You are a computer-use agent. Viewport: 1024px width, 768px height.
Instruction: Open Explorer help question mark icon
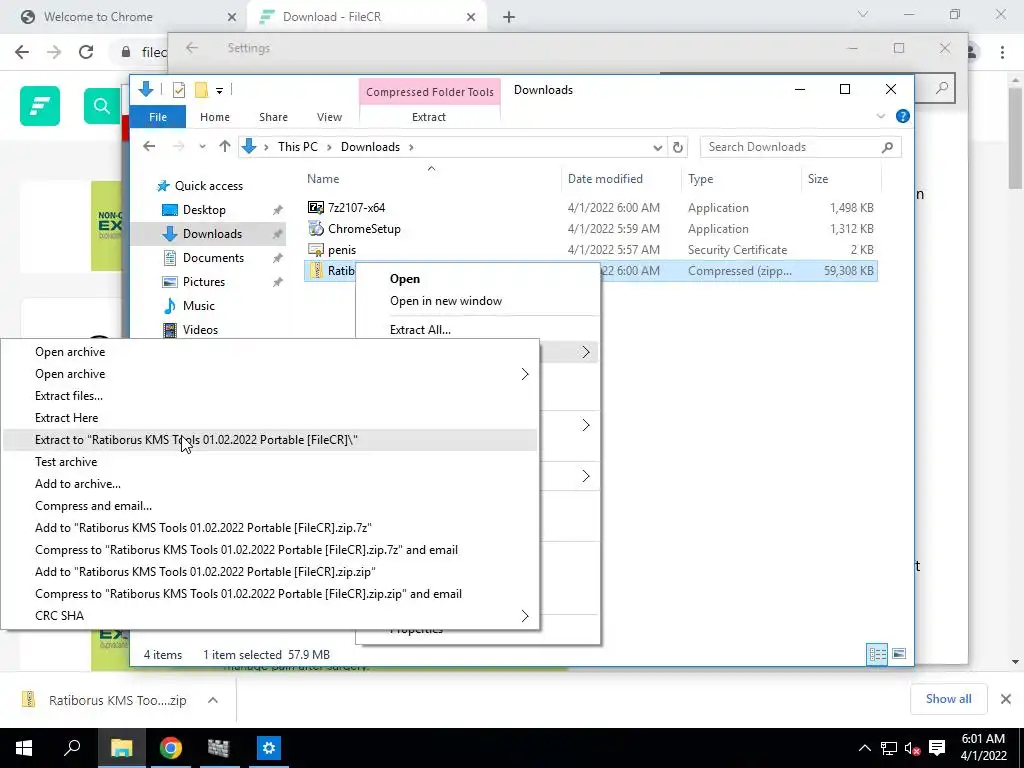pos(903,116)
